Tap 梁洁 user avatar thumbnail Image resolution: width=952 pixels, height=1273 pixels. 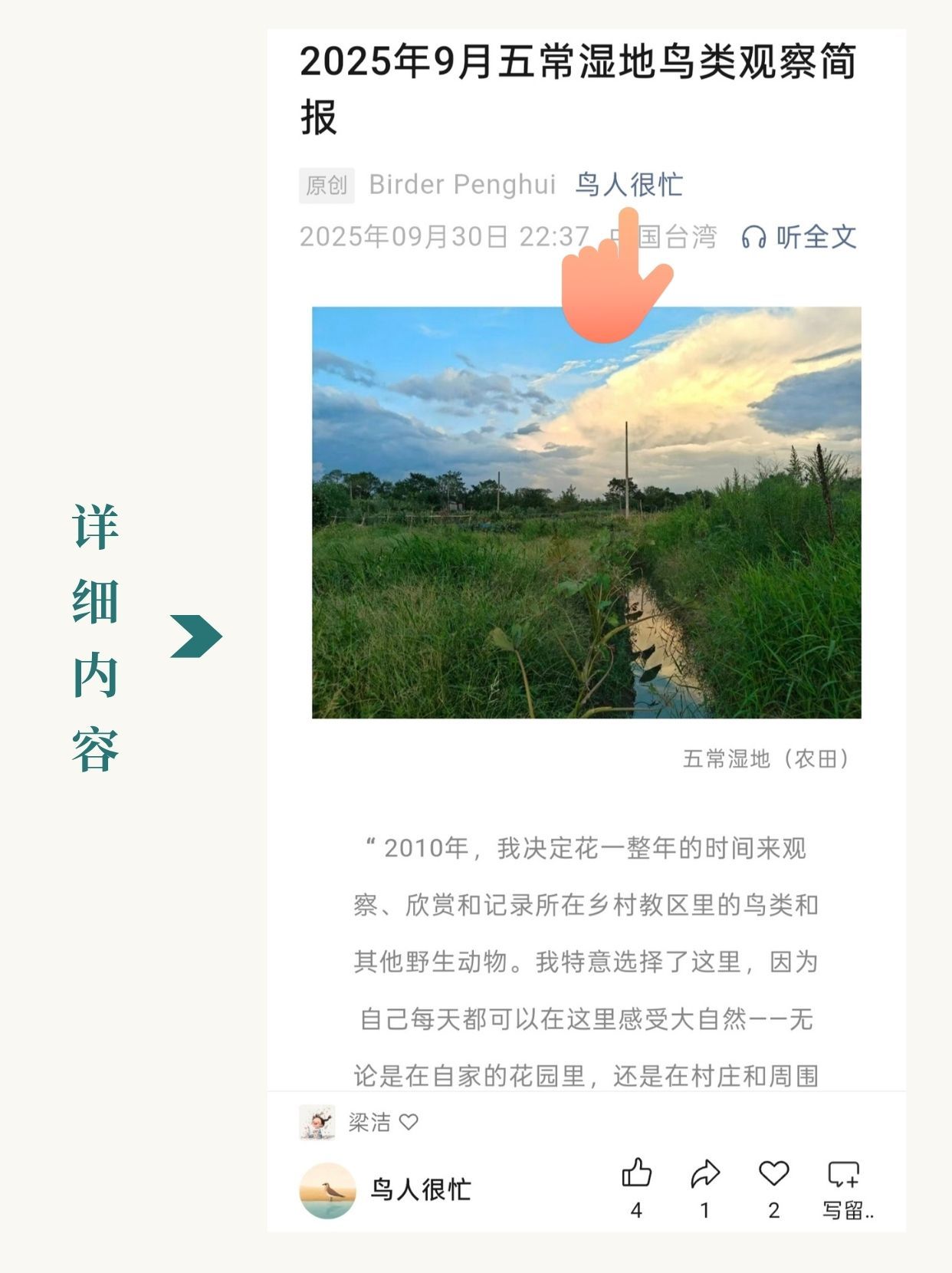pyautogui.click(x=317, y=1123)
